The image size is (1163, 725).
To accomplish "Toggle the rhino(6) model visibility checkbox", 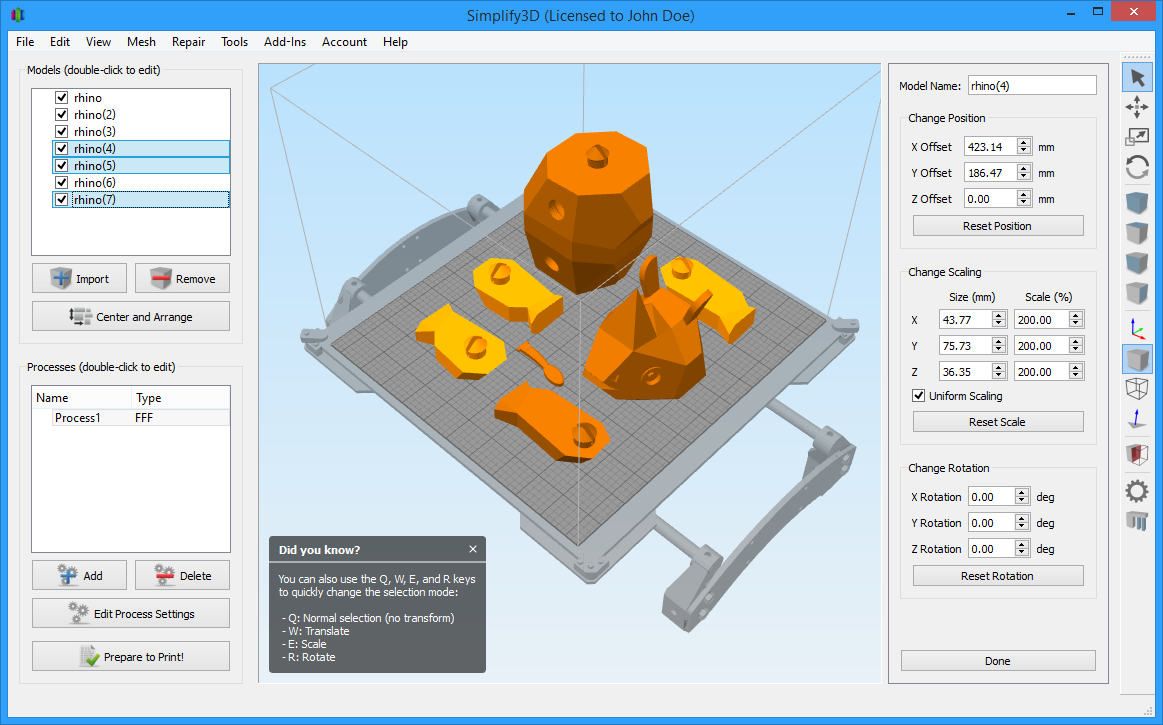I will coord(62,183).
